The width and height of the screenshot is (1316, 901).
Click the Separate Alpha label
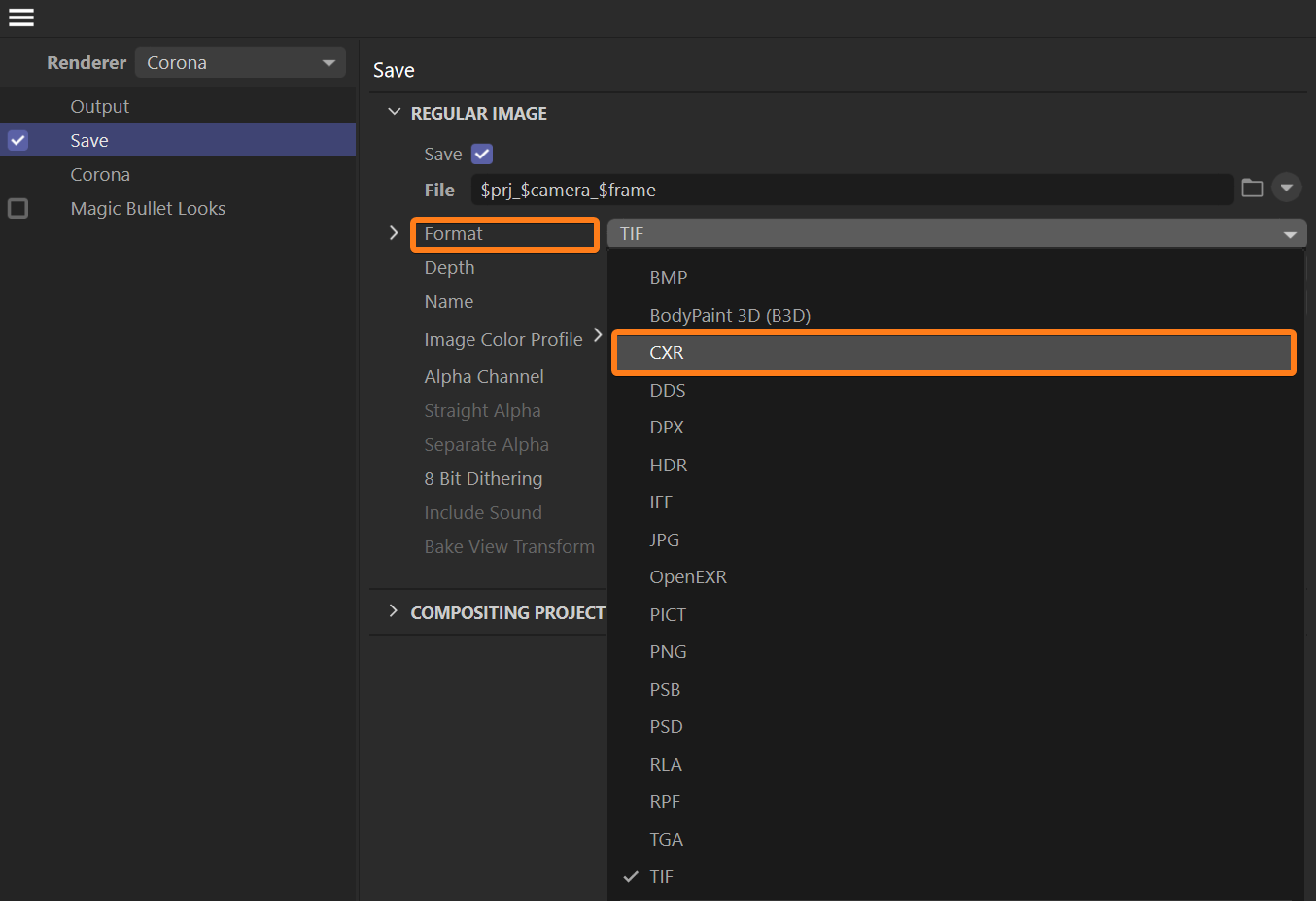click(x=486, y=444)
